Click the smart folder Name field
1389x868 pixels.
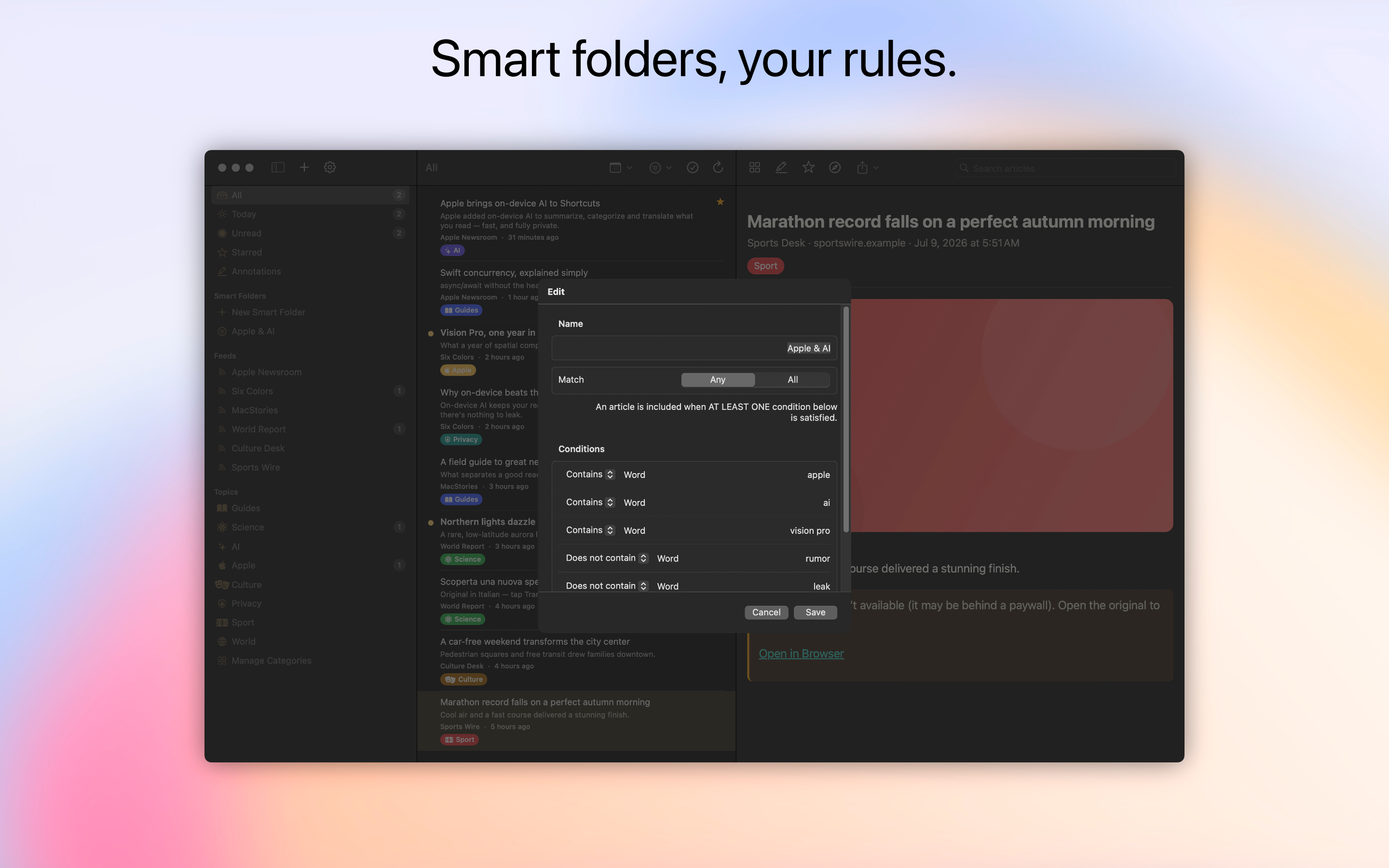click(694, 348)
